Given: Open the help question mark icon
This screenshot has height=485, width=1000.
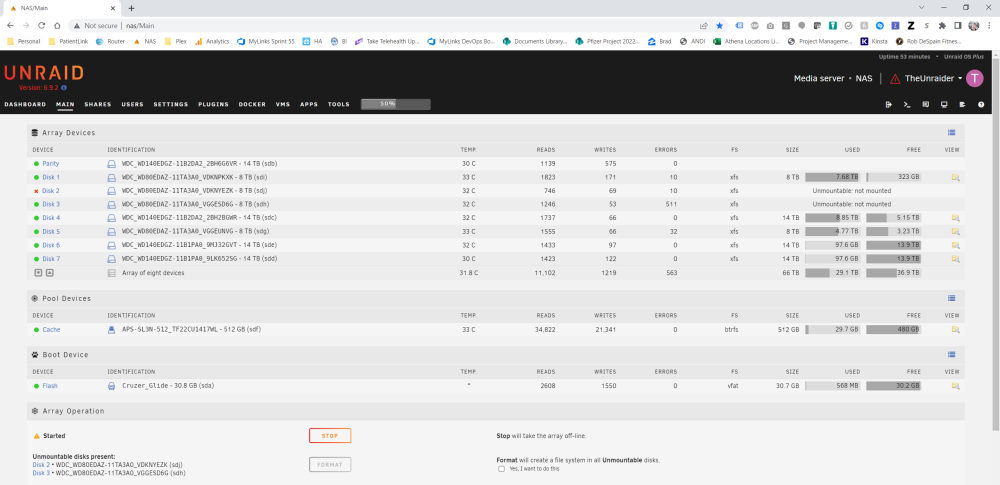Looking at the screenshot, I should click(x=981, y=105).
